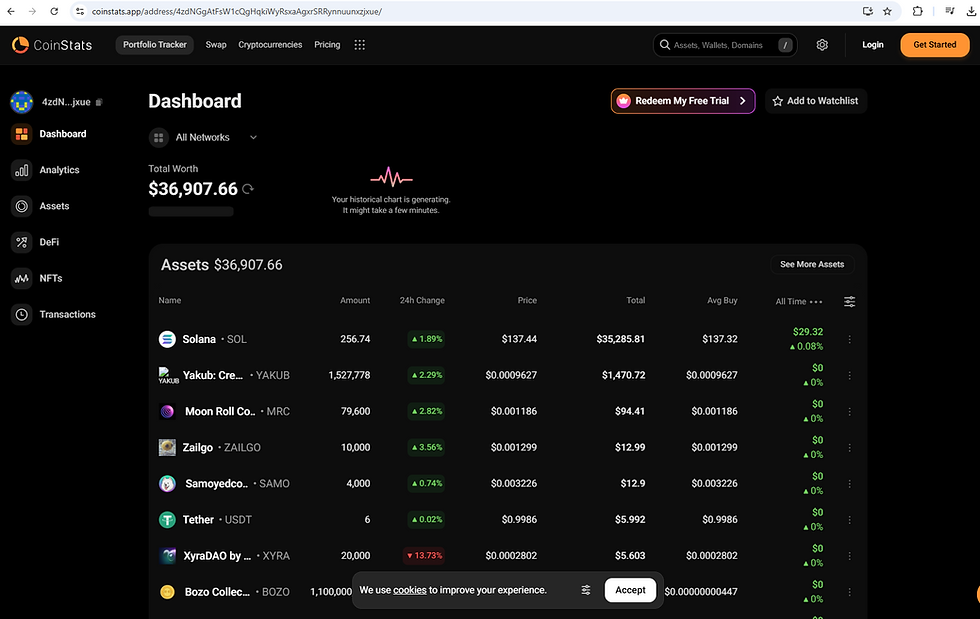
Task: Open Samoyedcoin row three-dot menu
Action: click(x=849, y=483)
